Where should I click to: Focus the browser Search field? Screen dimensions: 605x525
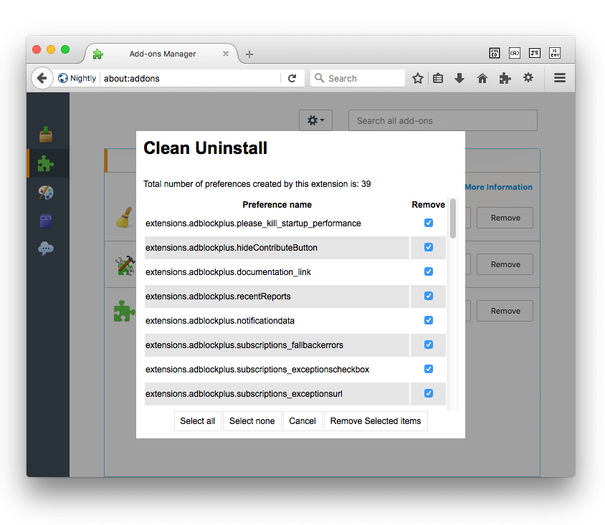pos(358,78)
